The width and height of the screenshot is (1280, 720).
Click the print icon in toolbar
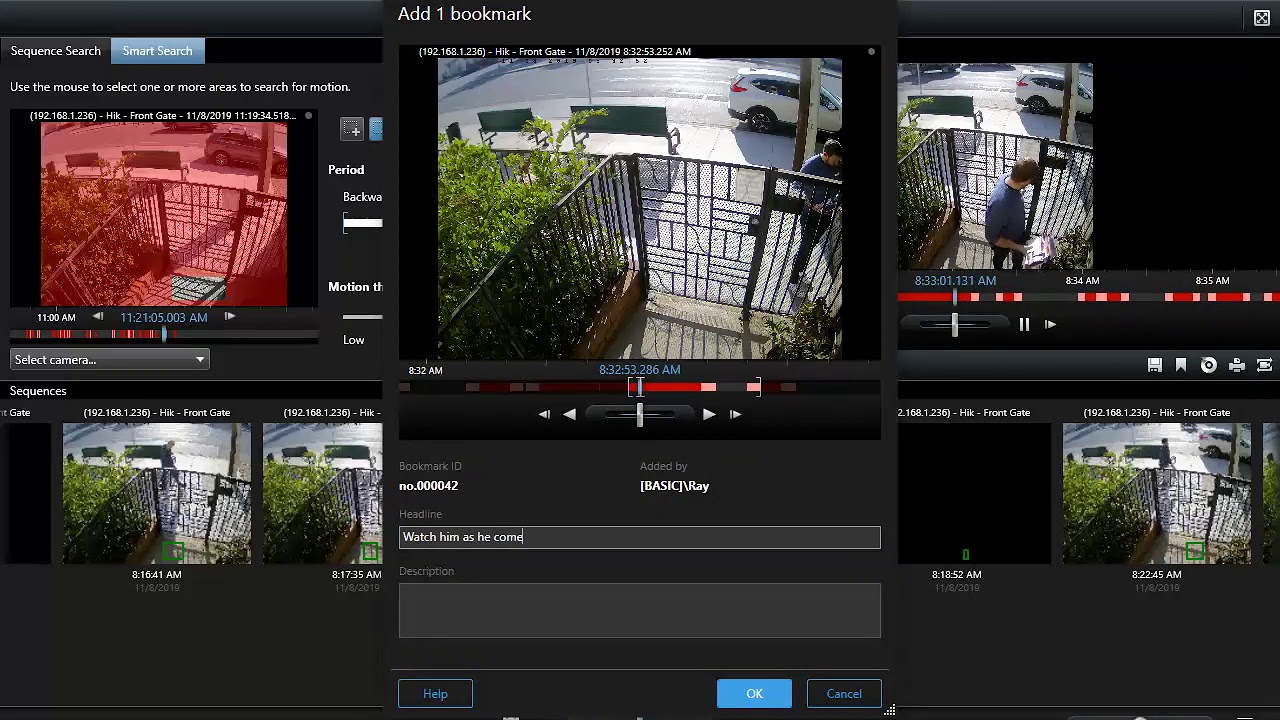point(1237,365)
